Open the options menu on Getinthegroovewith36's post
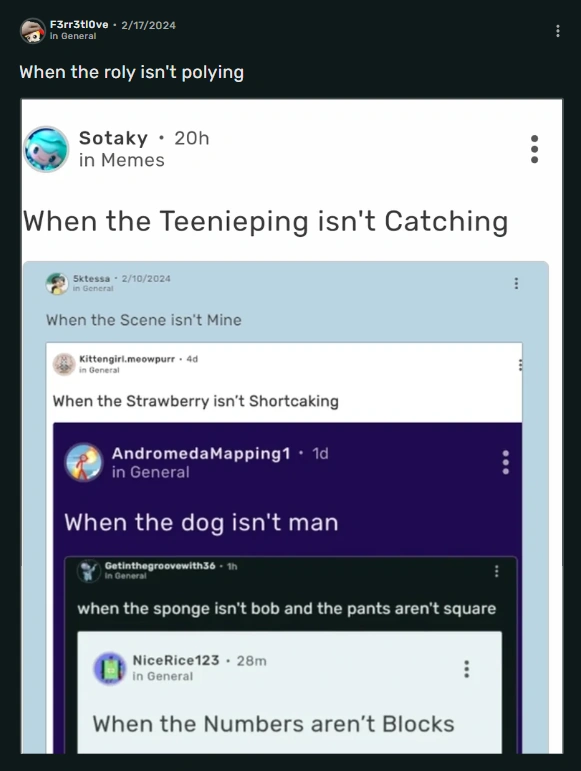 point(496,571)
